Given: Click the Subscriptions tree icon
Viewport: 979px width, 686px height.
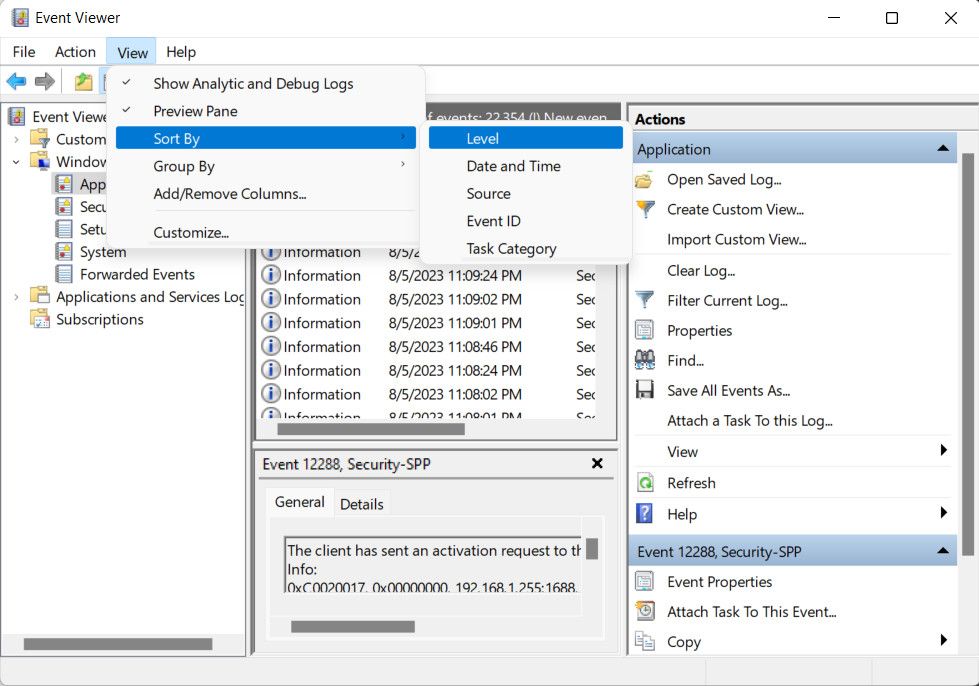Looking at the screenshot, I should 40,320.
